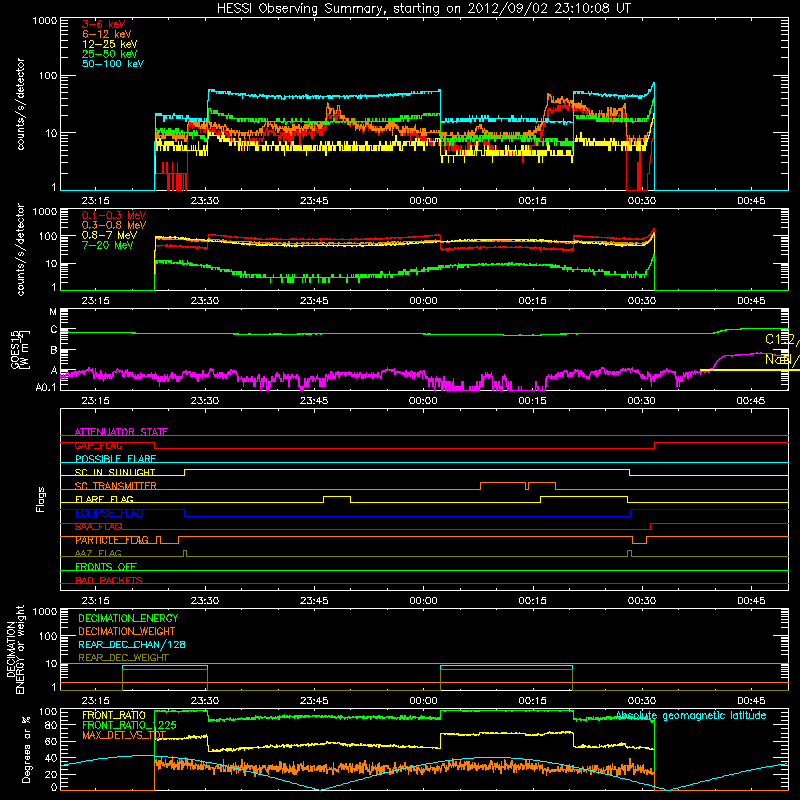Click the FRONT_RATIO_1225 legend label
This screenshot has width=800, height=800.
click(x=129, y=725)
